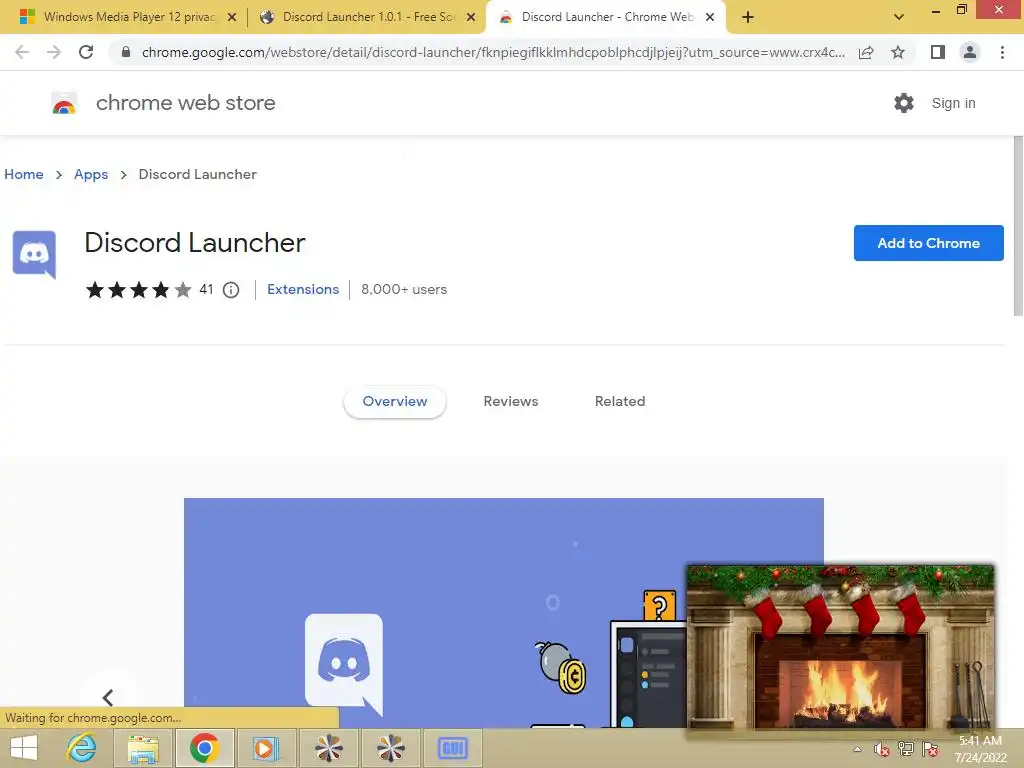The image size is (1024, 768).
Task: Close the Windows Media Player 12 tab
Action: point(232,18)
